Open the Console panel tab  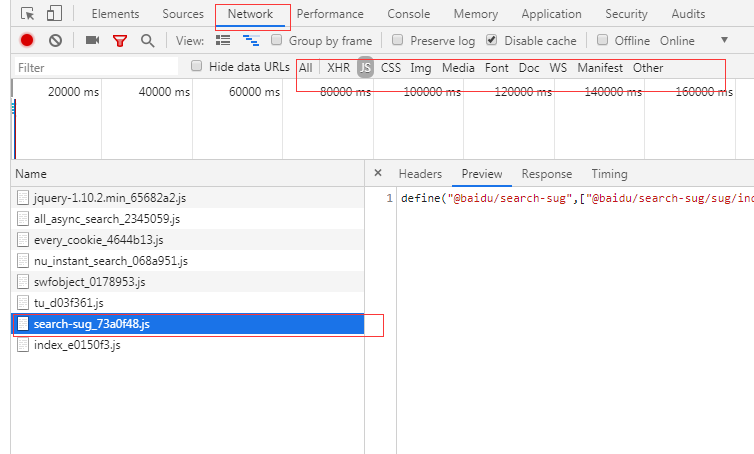[x=409, y=14]
